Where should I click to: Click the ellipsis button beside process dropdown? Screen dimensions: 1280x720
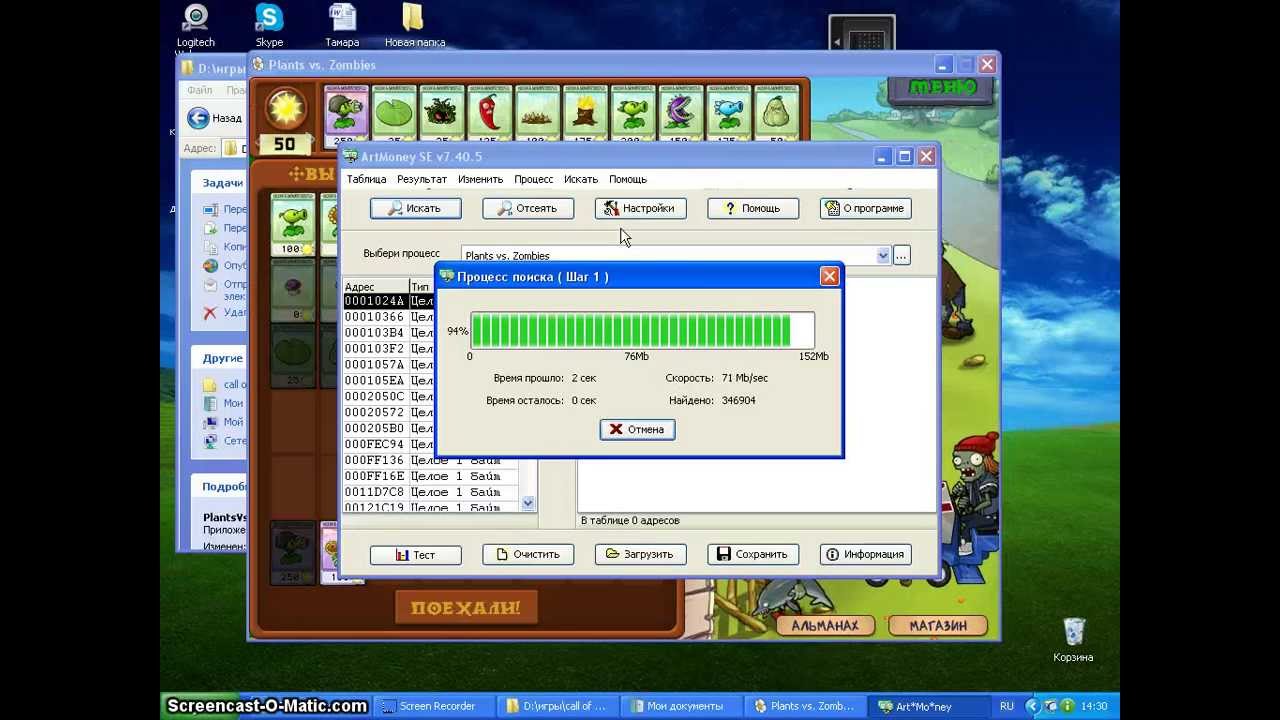click(x=901, y=256)
